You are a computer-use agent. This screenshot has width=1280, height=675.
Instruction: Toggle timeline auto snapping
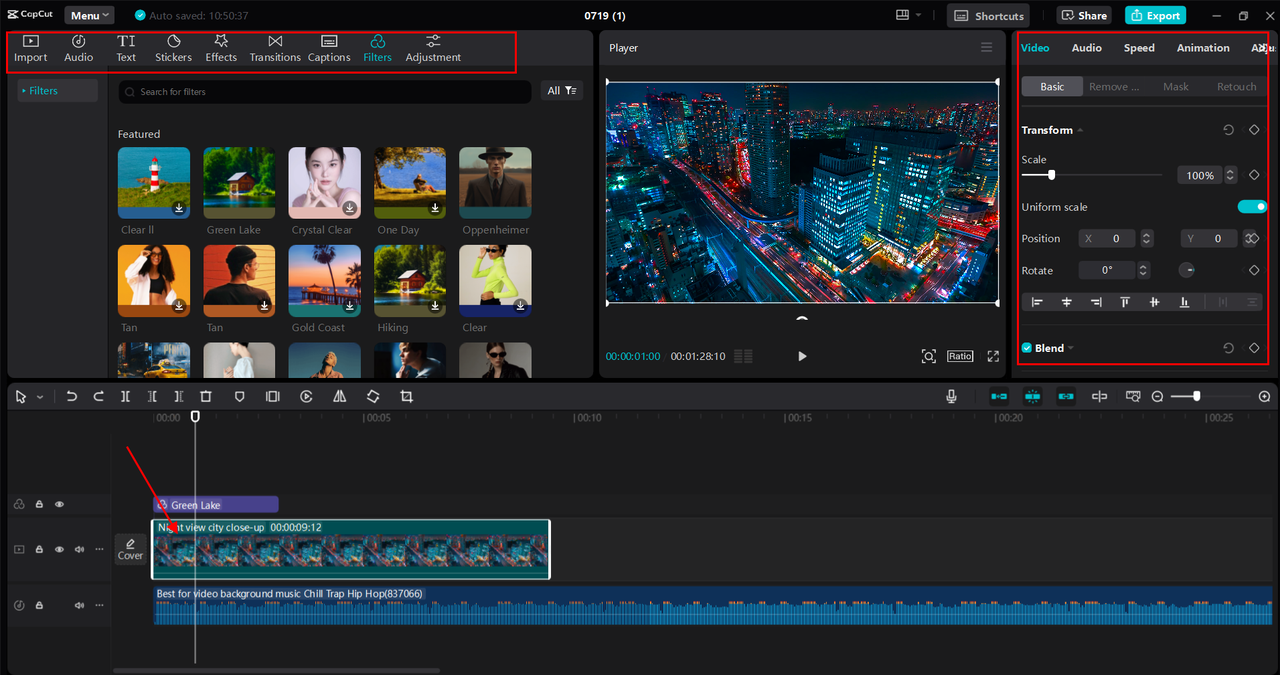[1032, 397]
